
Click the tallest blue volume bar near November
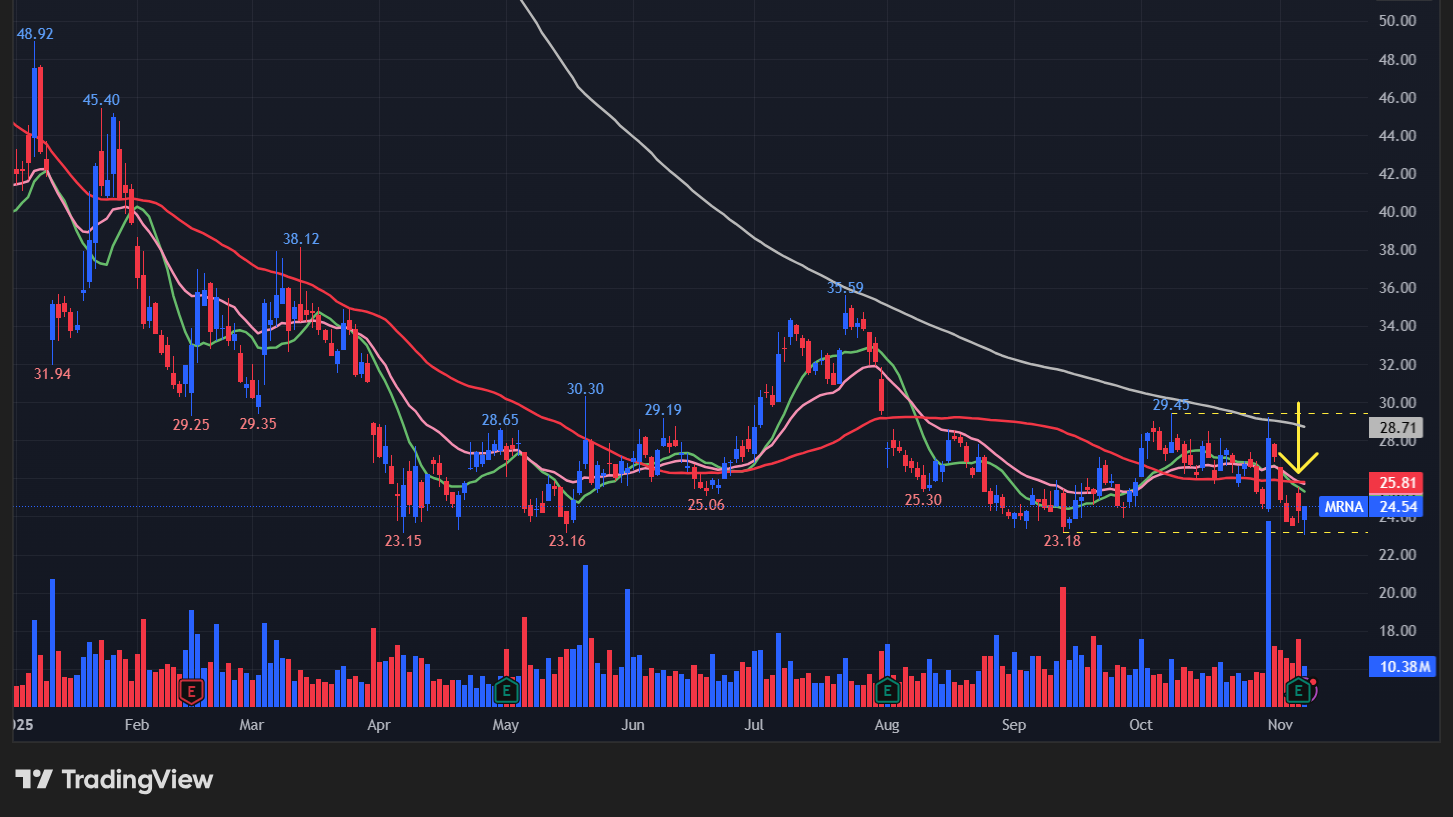pos(1269,600)
